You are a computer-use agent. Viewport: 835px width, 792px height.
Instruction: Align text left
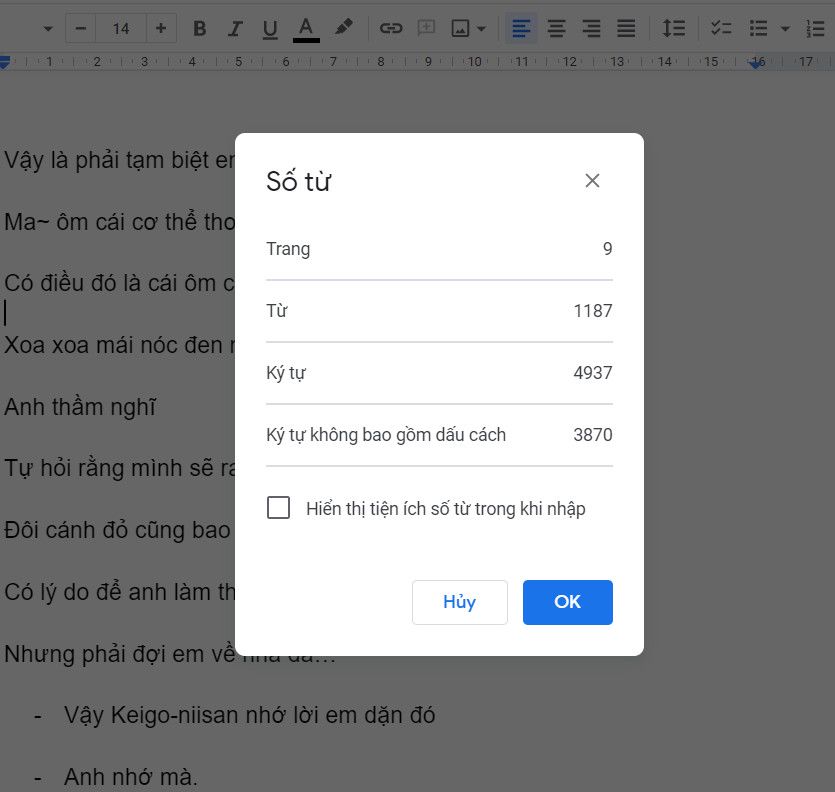coord(521,28)
